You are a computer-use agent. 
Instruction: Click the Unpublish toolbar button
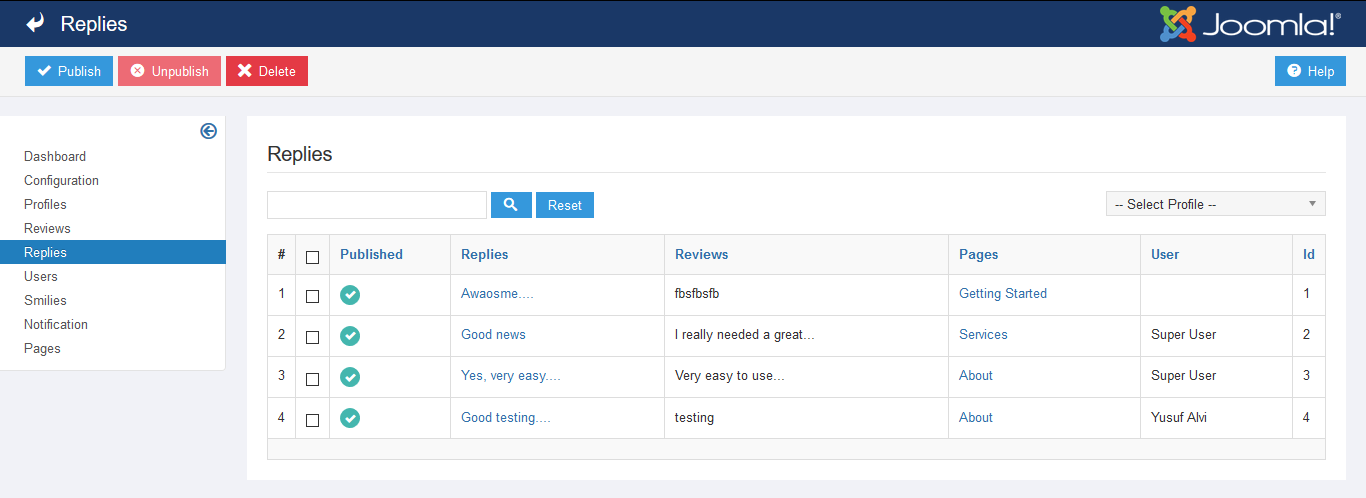[169, 71]
